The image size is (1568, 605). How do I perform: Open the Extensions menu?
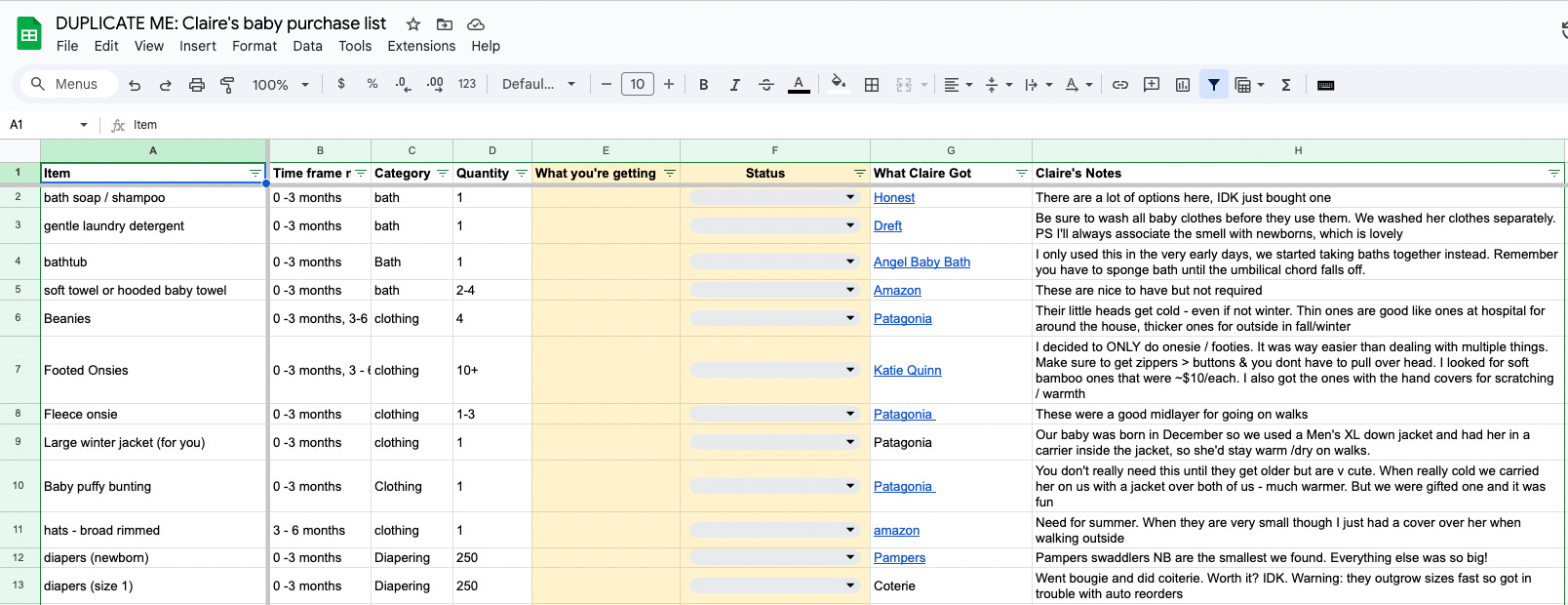point(421,46)
